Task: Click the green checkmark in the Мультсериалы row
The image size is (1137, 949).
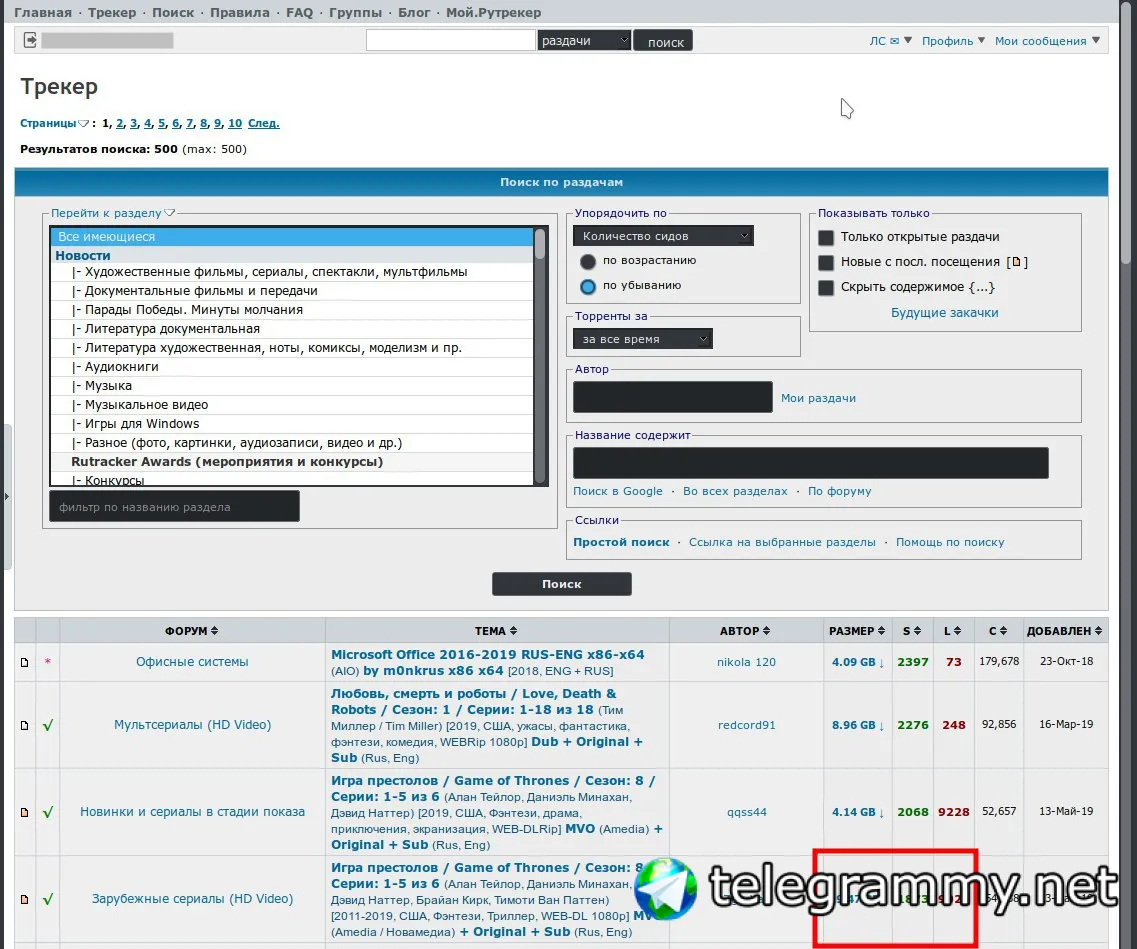Action: [48, 725]
